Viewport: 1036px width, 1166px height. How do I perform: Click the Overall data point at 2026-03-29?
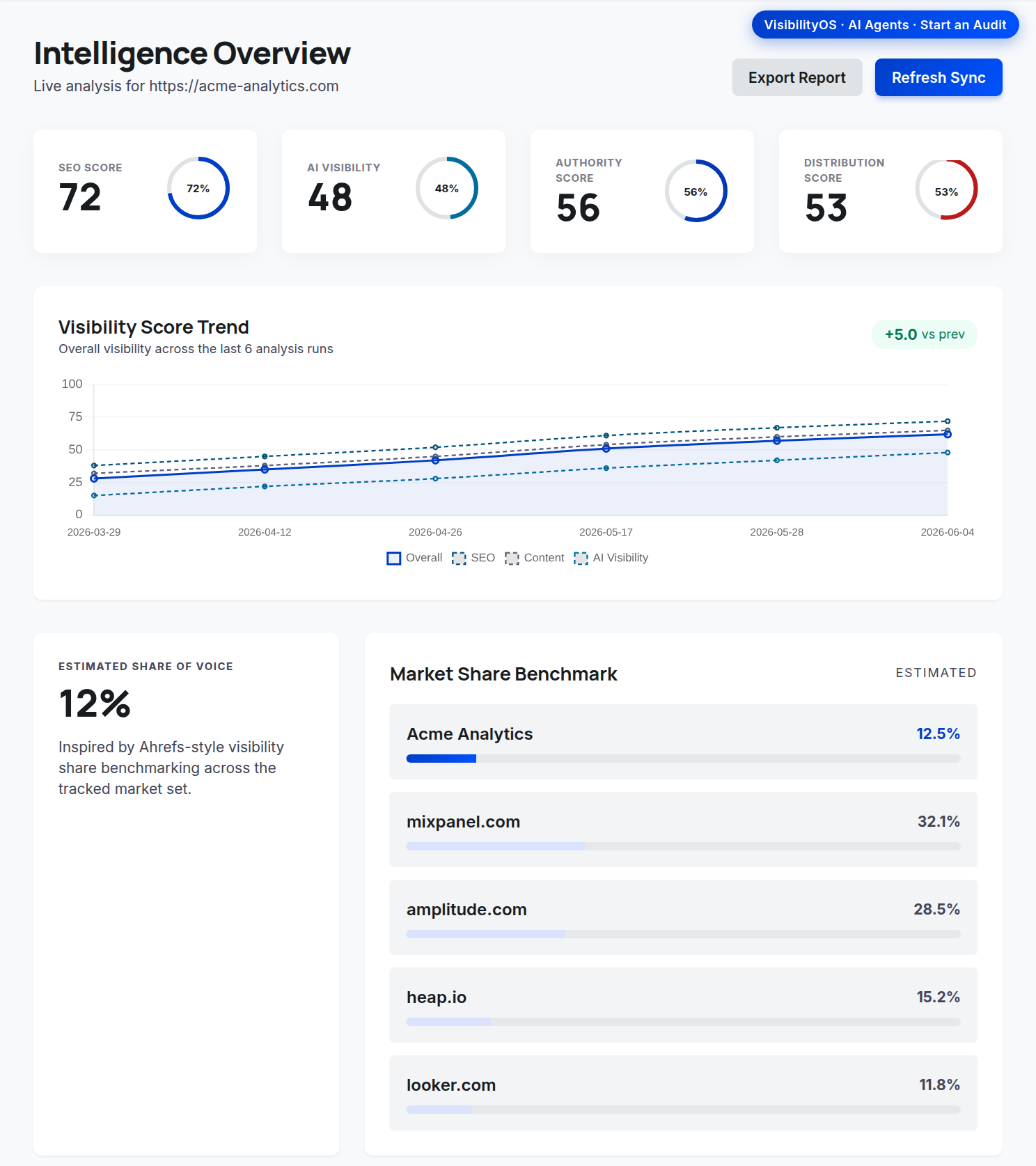click(94, 479)
